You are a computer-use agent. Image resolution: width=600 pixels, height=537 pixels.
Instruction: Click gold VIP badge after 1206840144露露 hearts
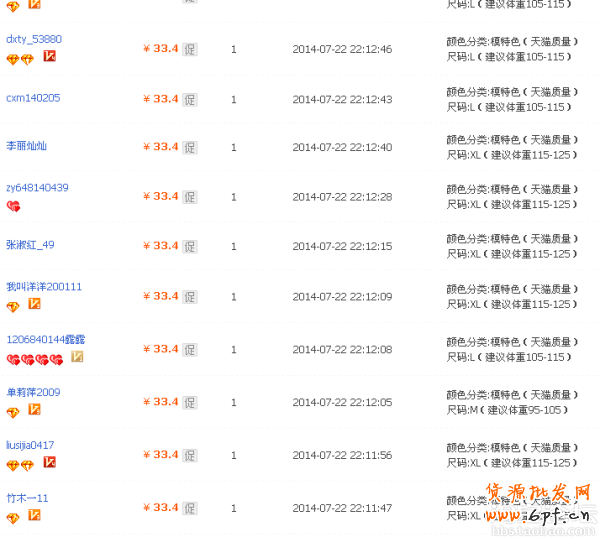[x=76, y=358]
